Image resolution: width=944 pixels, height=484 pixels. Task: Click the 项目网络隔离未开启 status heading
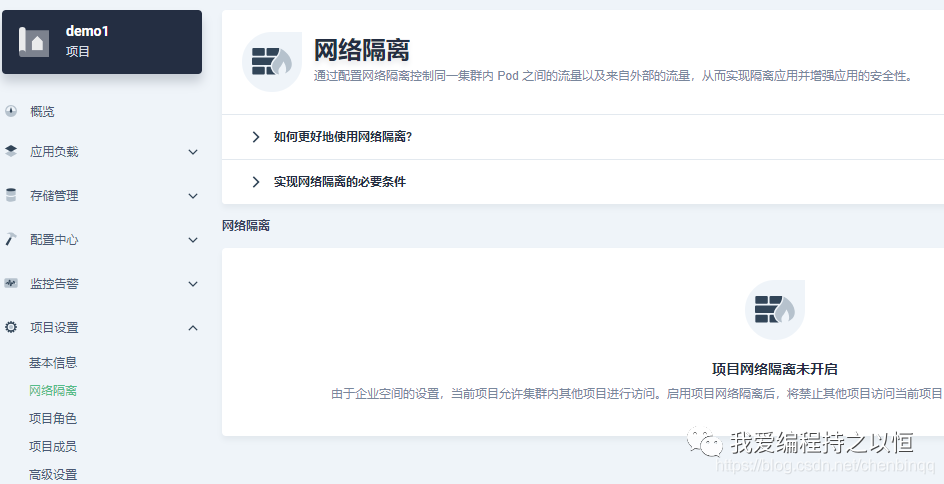[x=775, y=369]
